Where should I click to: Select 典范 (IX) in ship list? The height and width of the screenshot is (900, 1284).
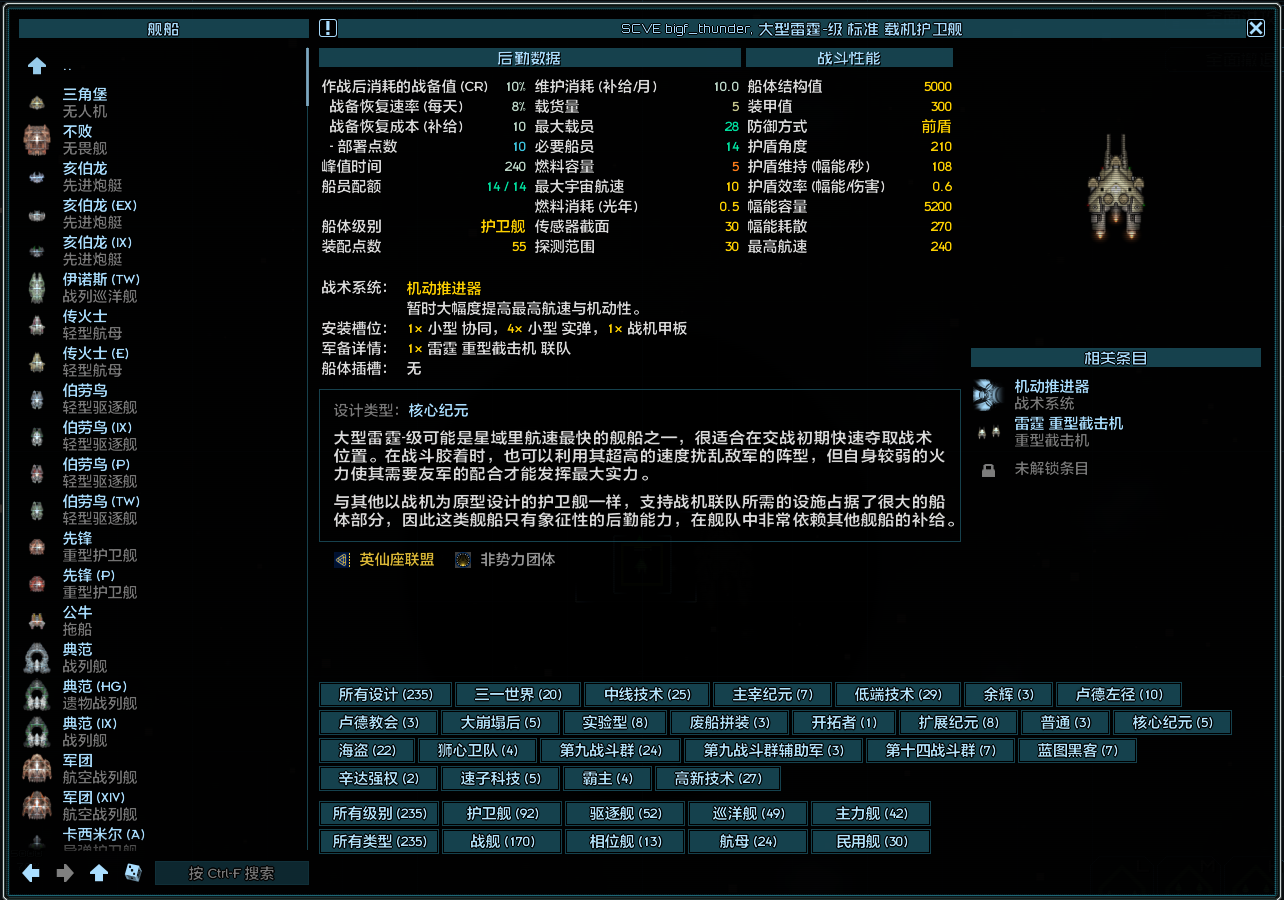click(x=90, y=723)
